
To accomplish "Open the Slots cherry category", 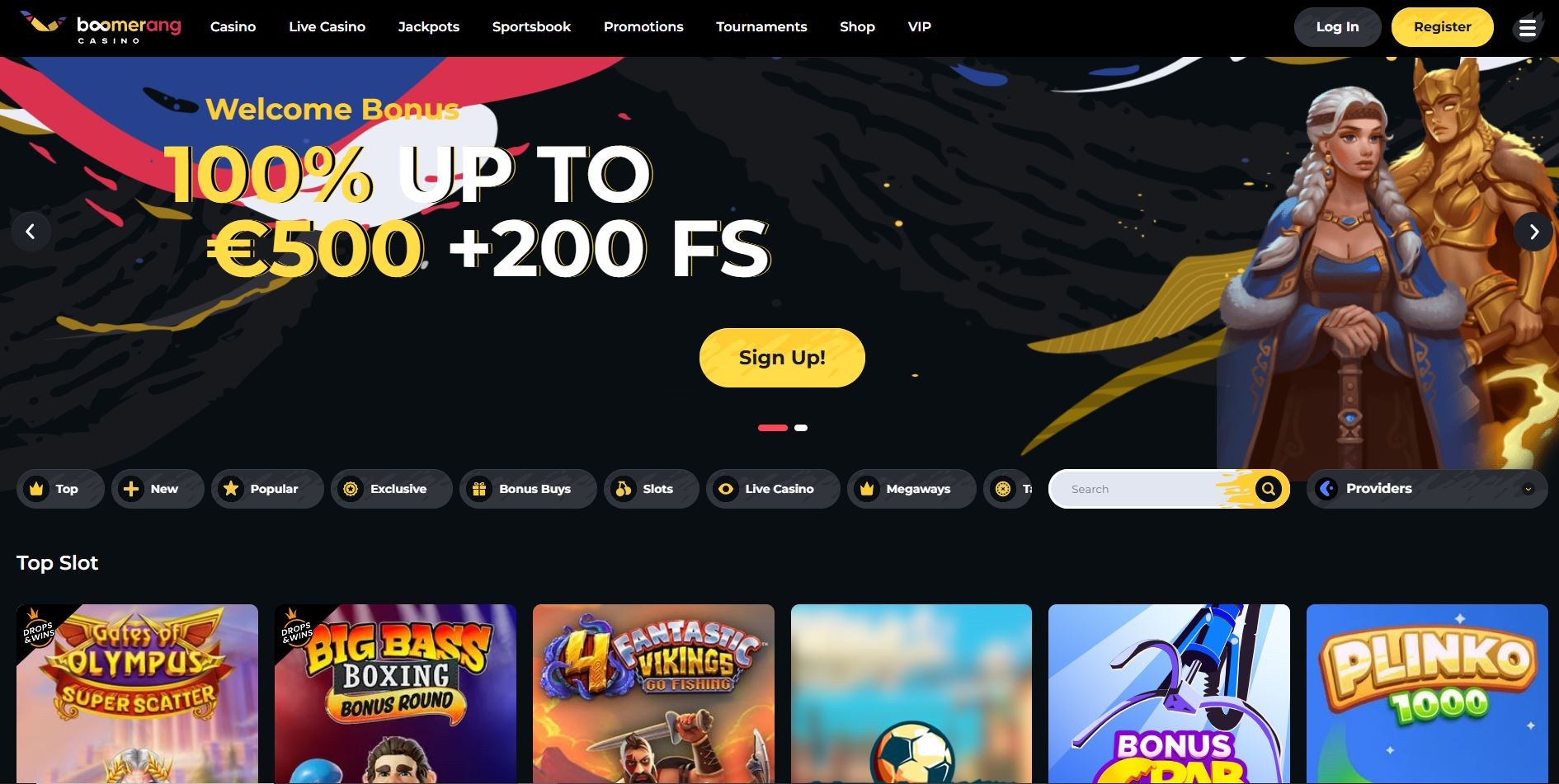I will pos(652,489).
